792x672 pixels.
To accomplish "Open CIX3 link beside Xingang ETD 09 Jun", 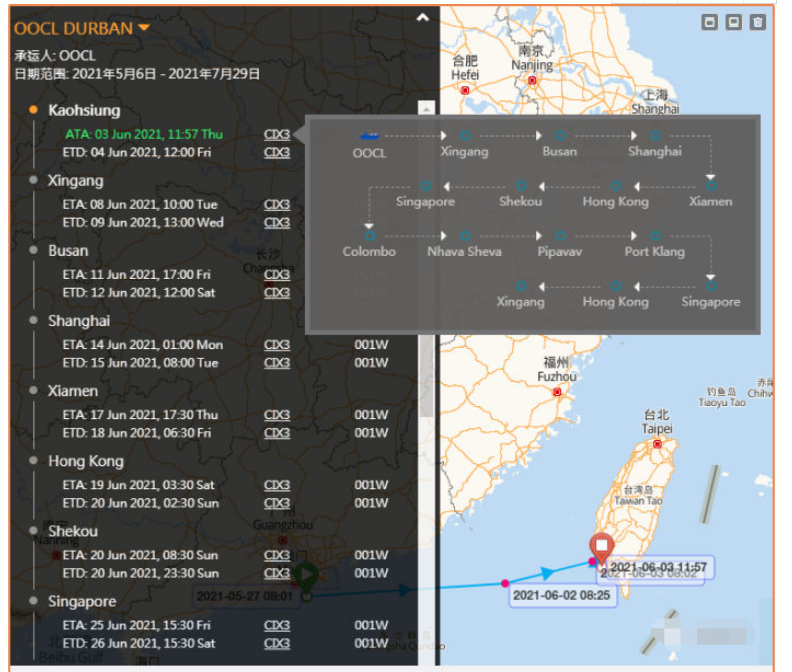I will (277, 223).
